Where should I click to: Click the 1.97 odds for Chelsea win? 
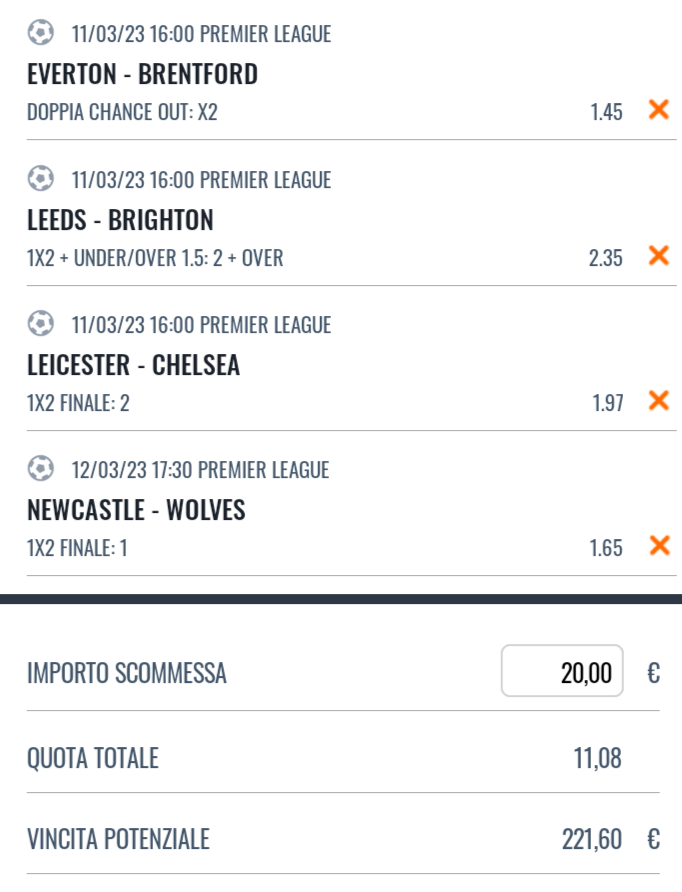coord(606,403)
